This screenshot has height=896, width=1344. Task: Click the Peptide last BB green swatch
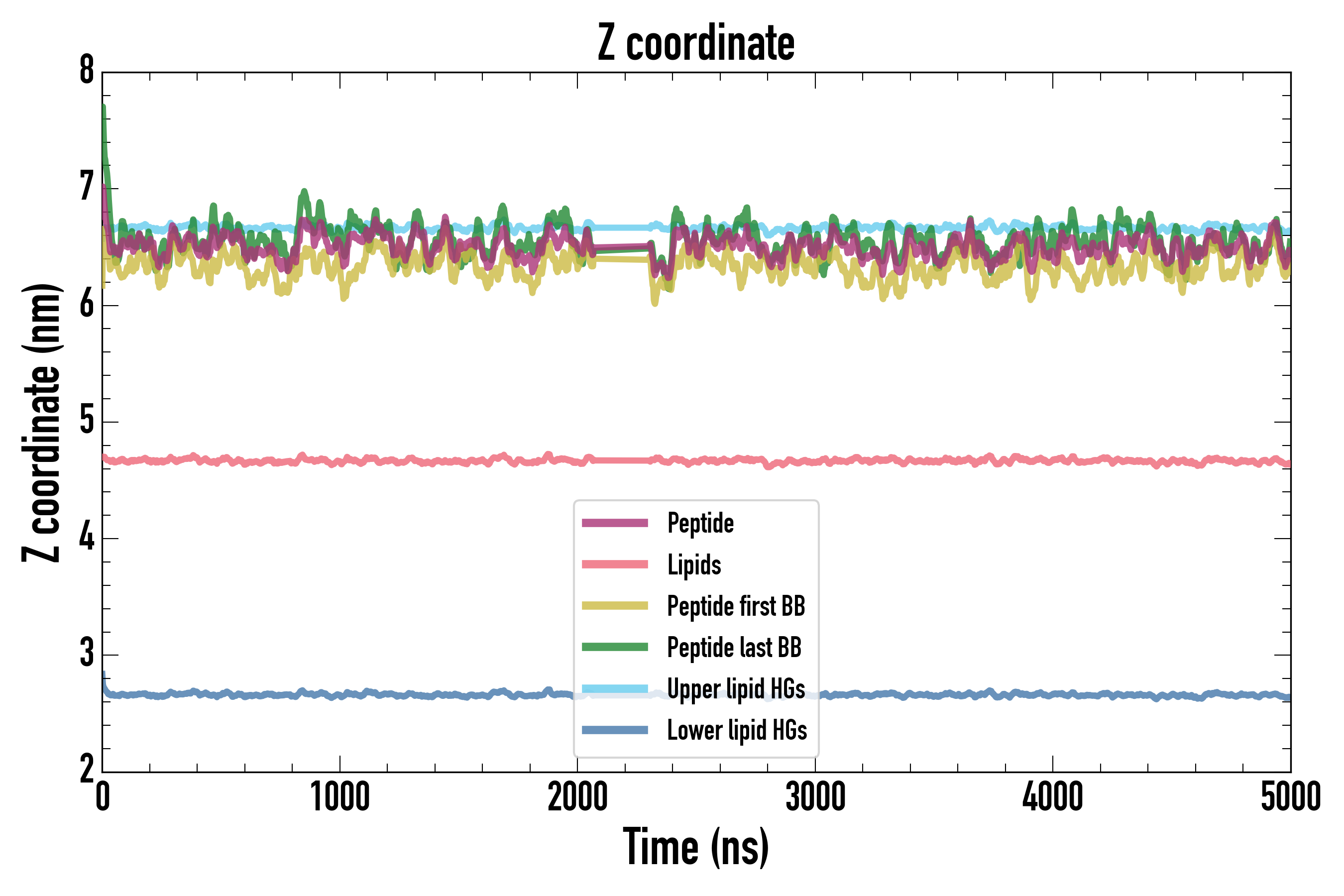point(615,647)
